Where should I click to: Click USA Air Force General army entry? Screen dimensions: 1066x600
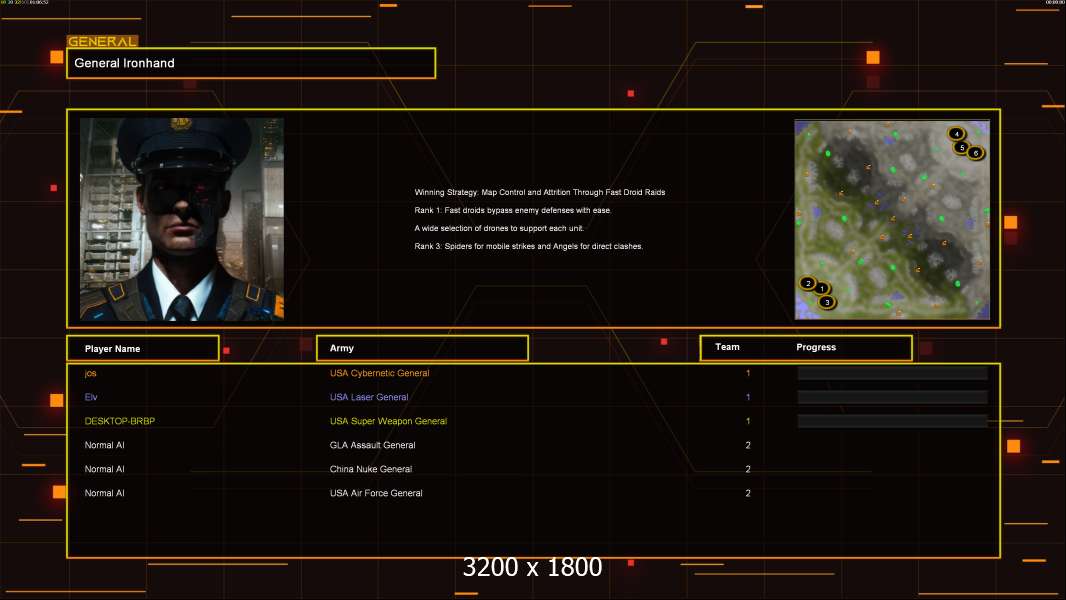click(376, 493)
